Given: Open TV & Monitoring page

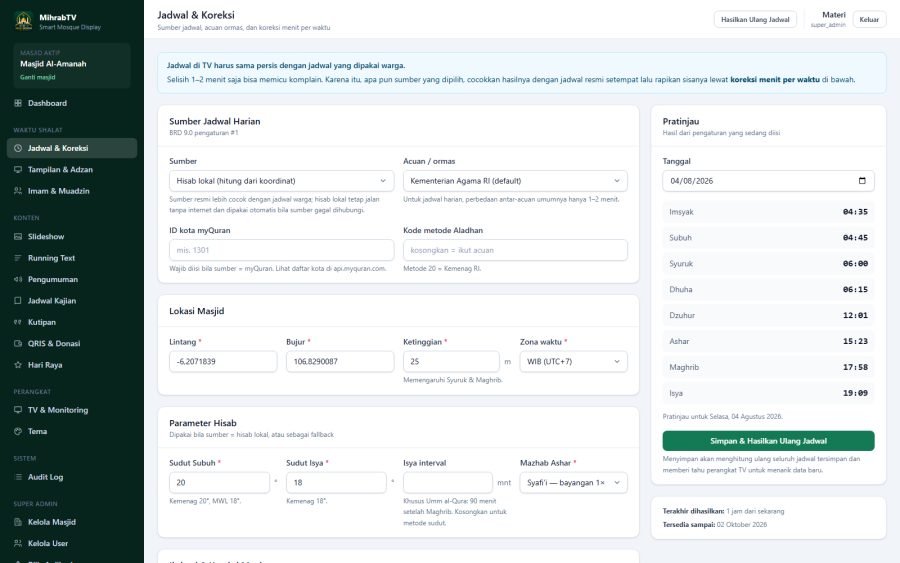Looking at the screenshot, I should coord(72,410).
